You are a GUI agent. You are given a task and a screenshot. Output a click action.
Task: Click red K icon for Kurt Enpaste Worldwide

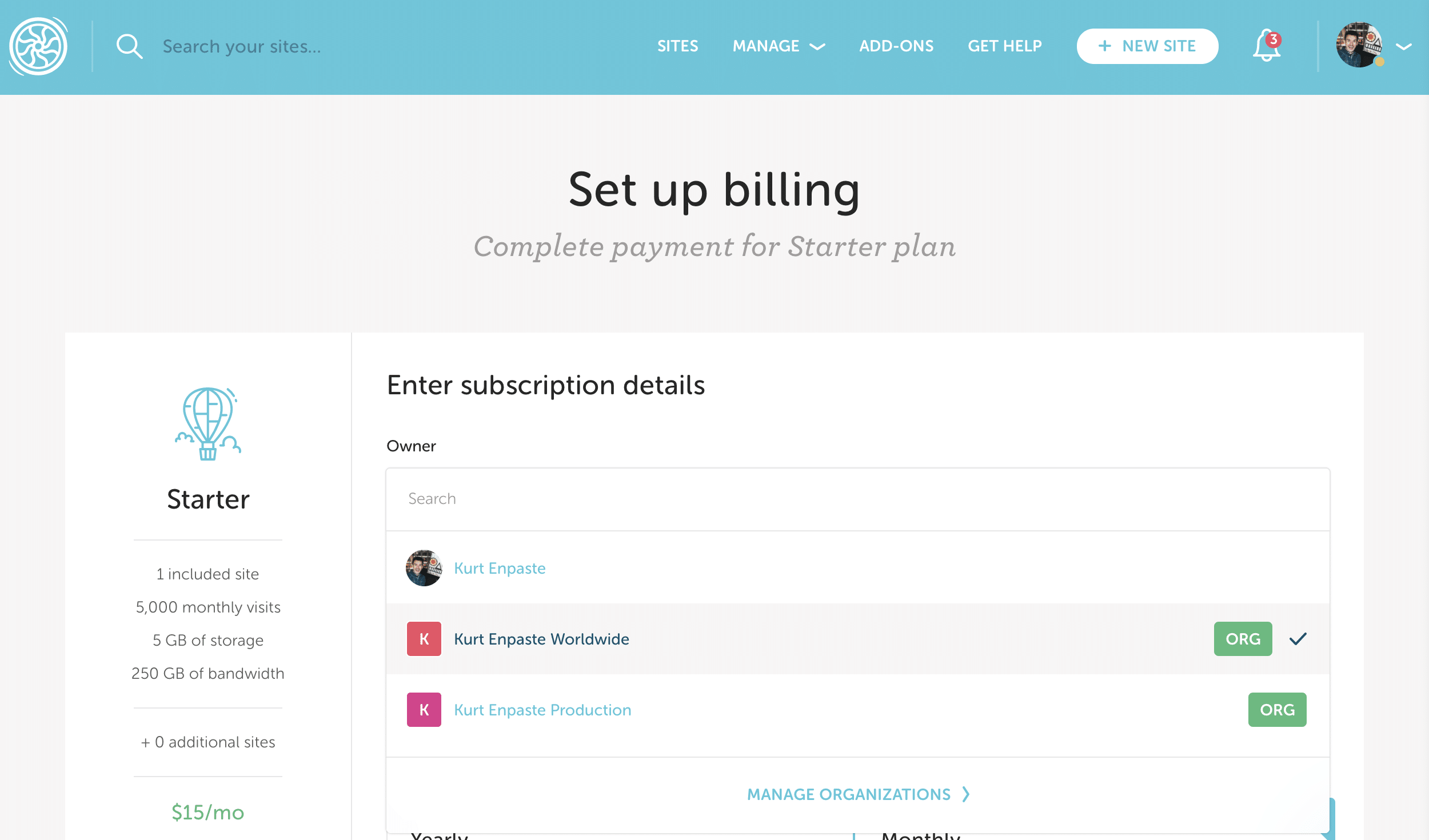(x=424, y=639)
